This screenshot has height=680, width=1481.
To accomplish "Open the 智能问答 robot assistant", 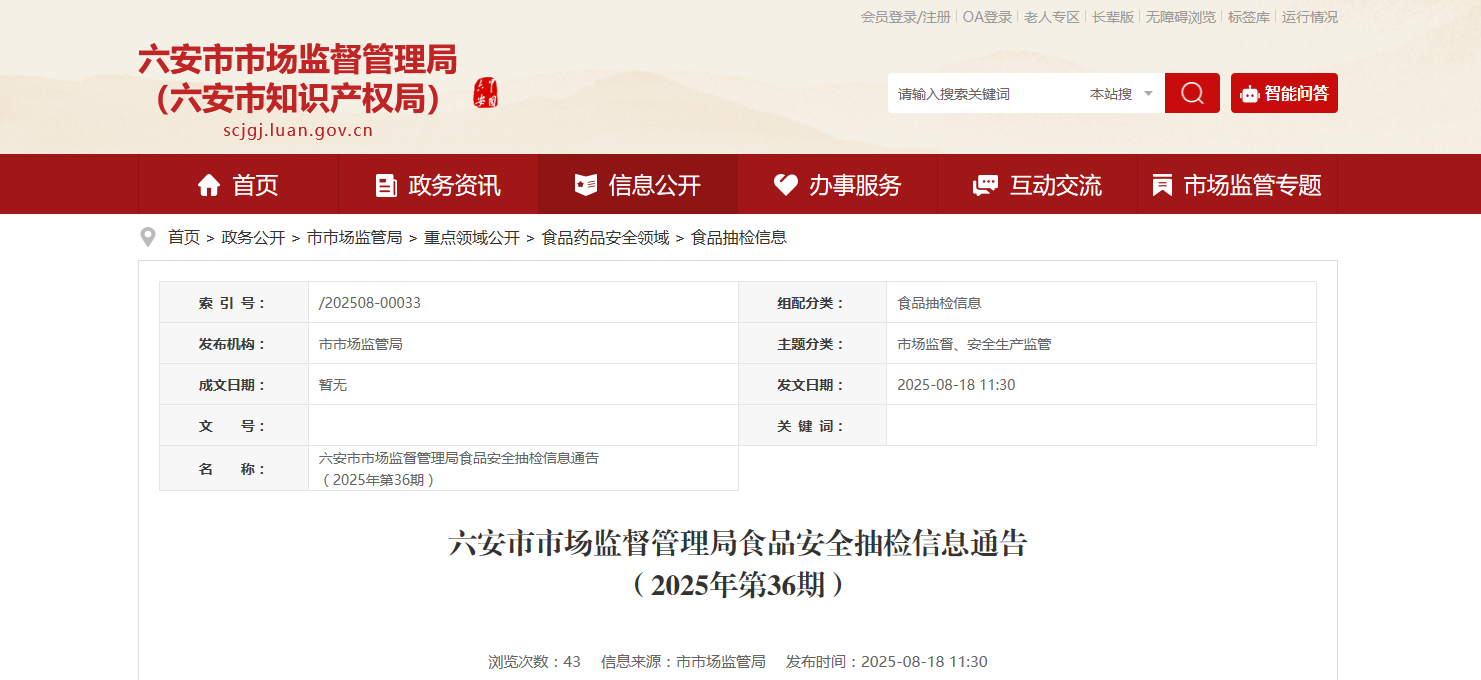I will [1284, 93].
